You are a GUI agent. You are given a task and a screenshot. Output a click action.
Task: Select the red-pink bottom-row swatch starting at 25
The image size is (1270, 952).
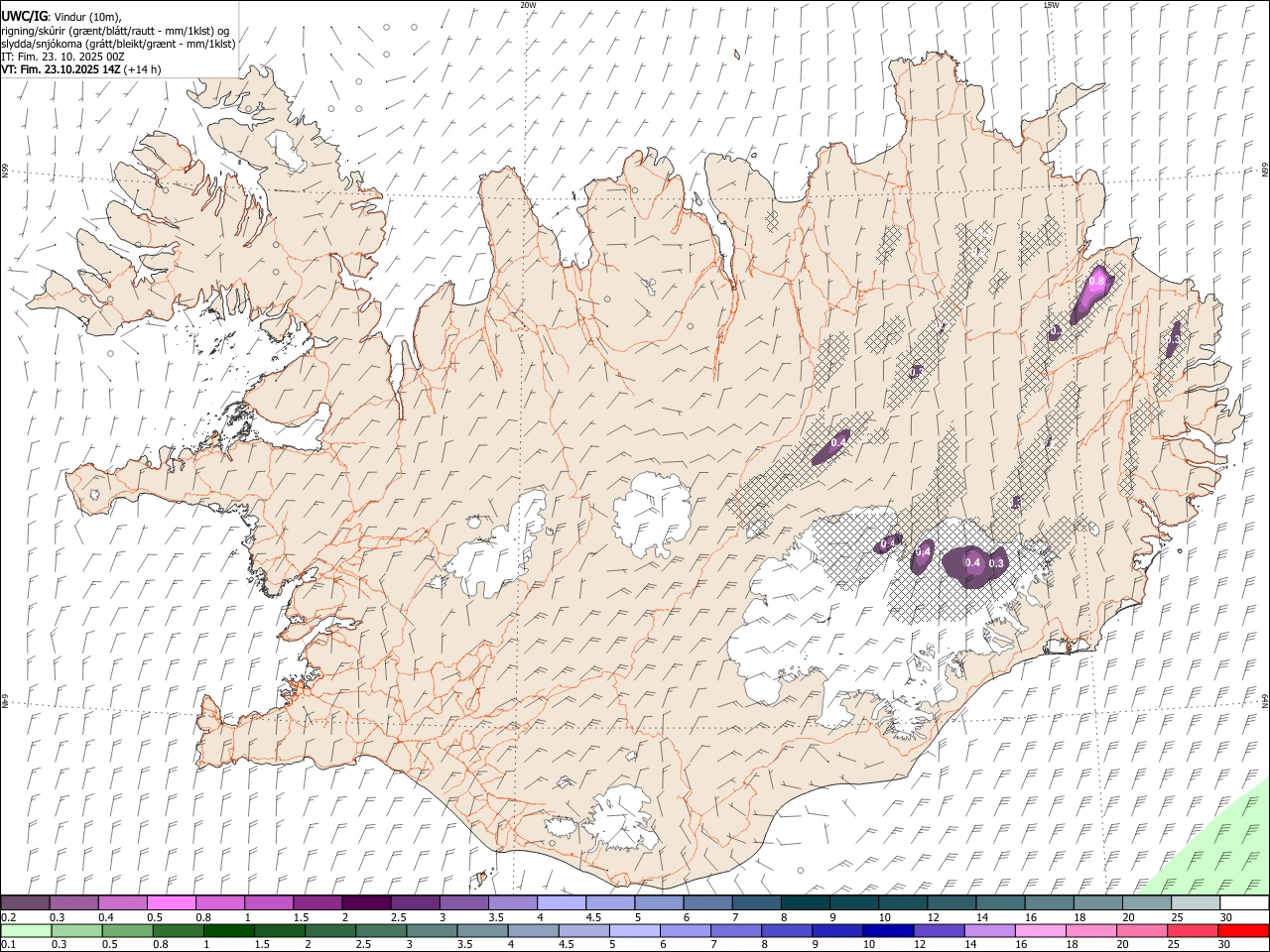click(x=1193, y=930)
